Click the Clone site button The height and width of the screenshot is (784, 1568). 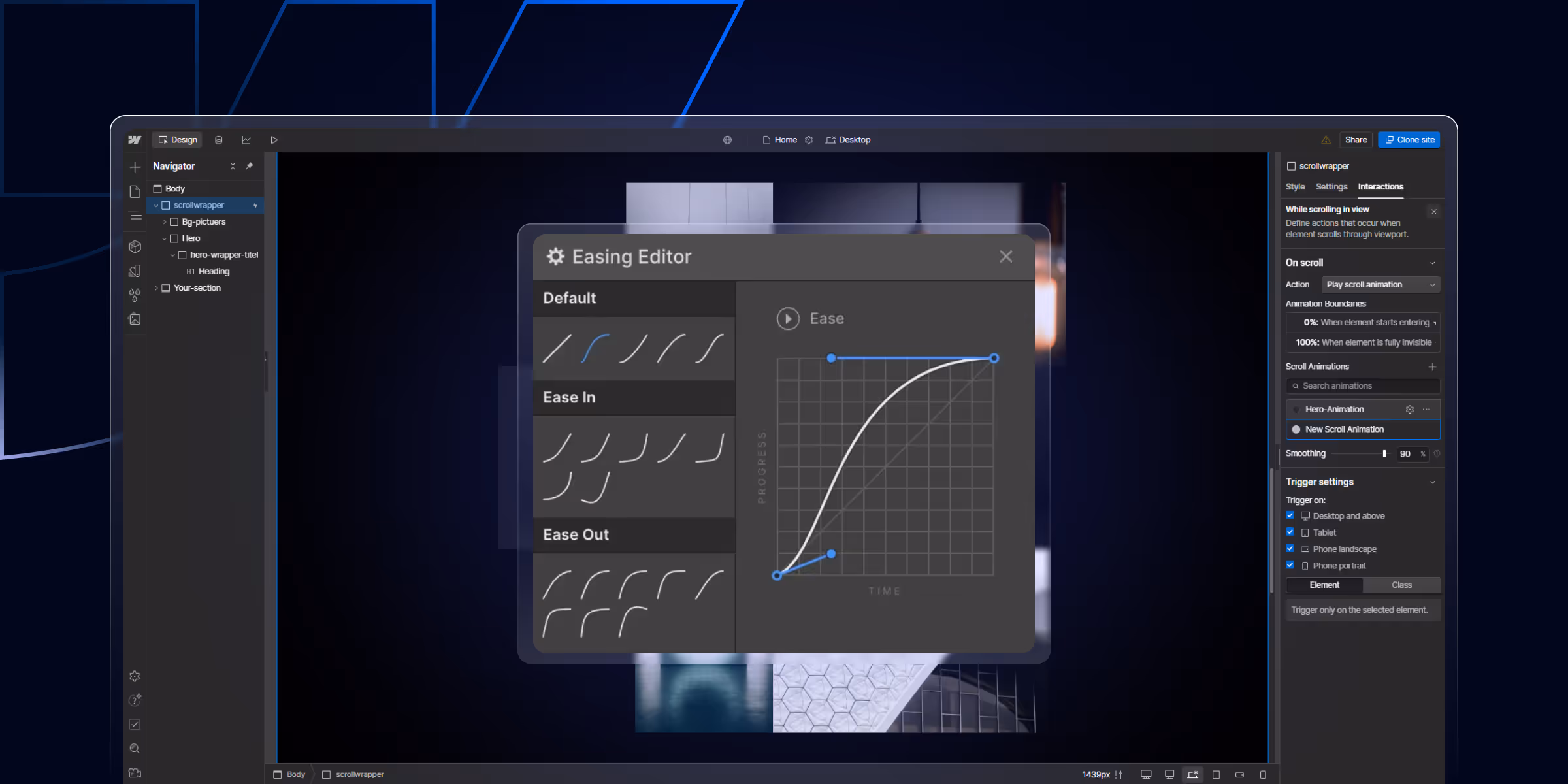point(1409,140)
